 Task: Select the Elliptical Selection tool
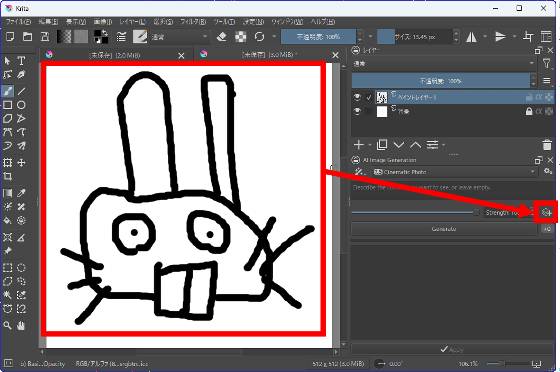pyautogui.click(x=21, y=268)
